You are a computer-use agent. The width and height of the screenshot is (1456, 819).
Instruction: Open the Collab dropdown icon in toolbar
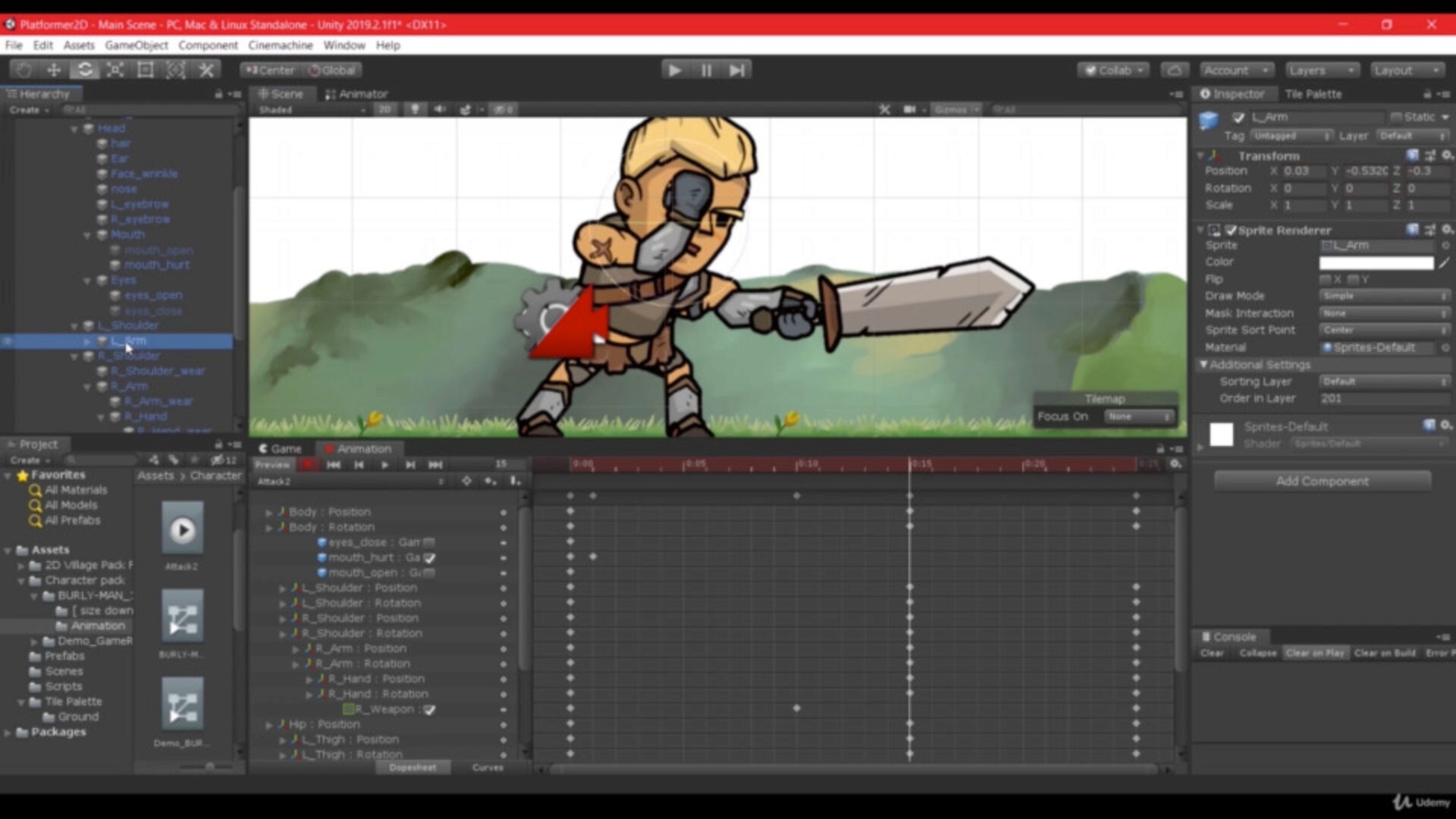coord(1139,70)
